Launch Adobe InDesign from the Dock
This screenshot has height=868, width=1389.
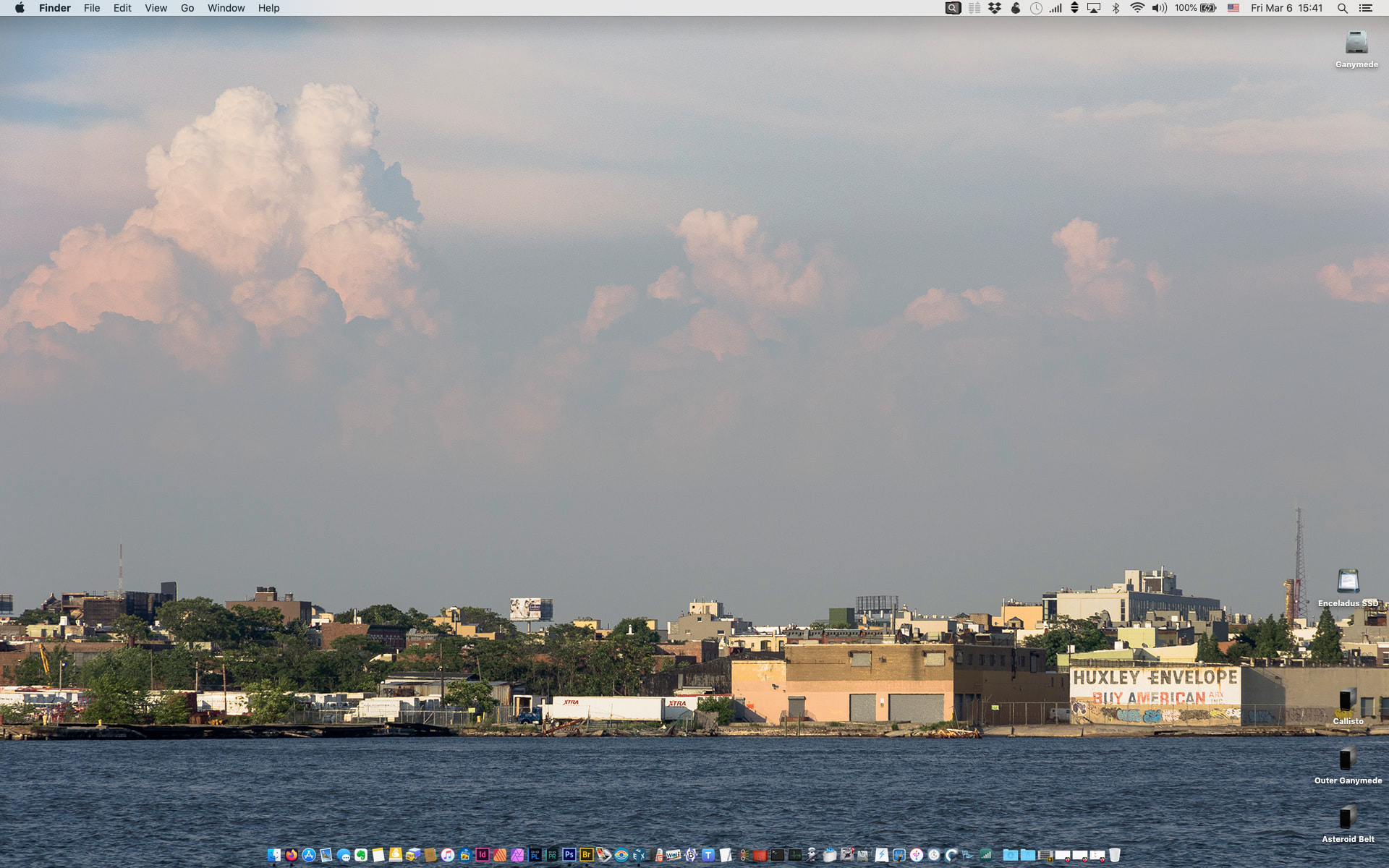(483, 855)
